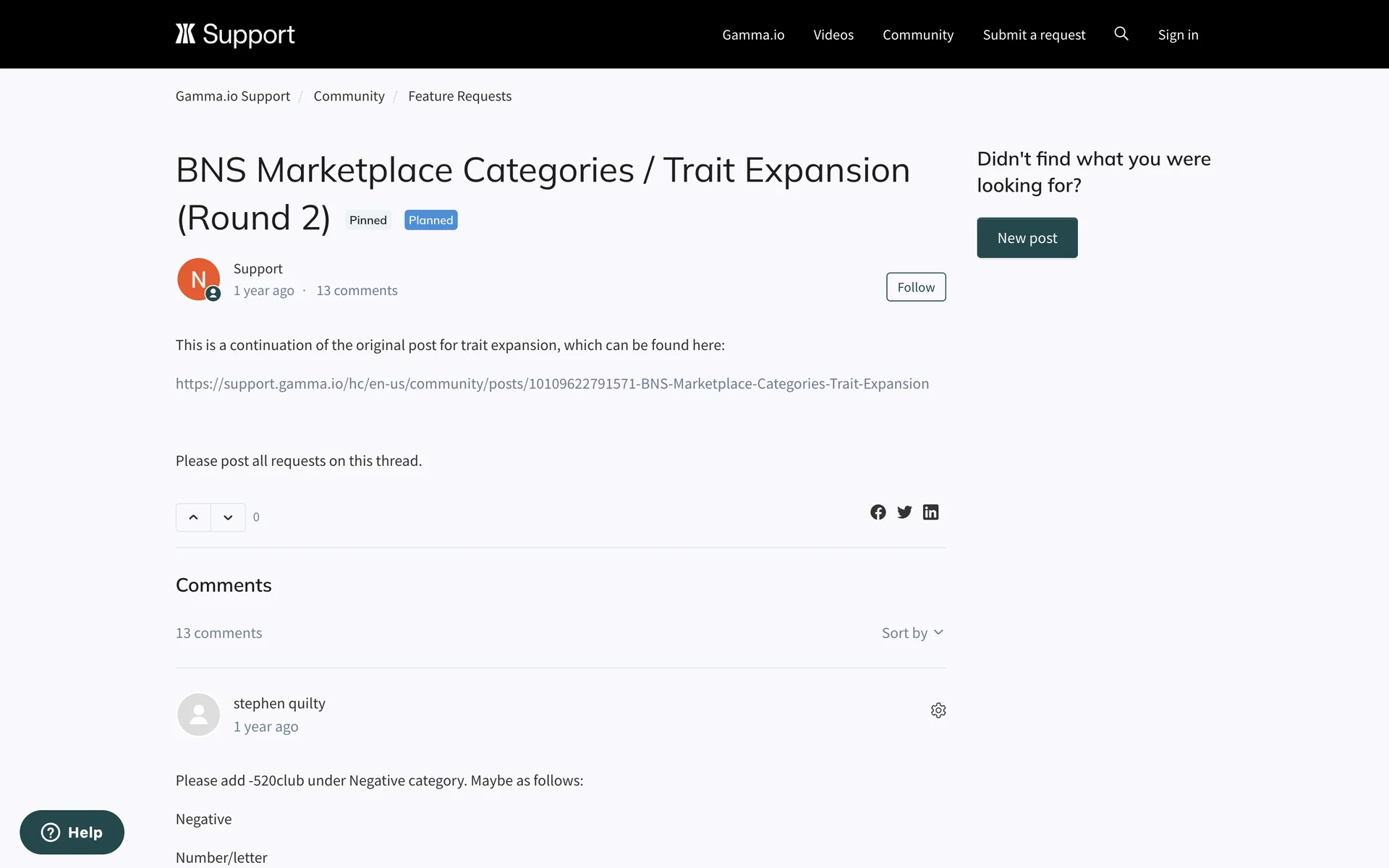This screenshot has height=868, width=1389.
Task: Toggle Follow for this post
Action: click(x=916, y=287)
